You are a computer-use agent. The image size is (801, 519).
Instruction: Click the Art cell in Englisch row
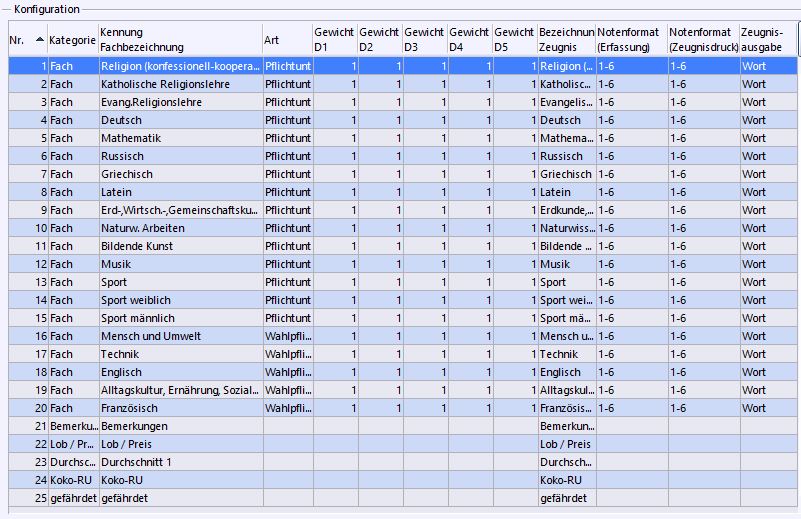286,372
